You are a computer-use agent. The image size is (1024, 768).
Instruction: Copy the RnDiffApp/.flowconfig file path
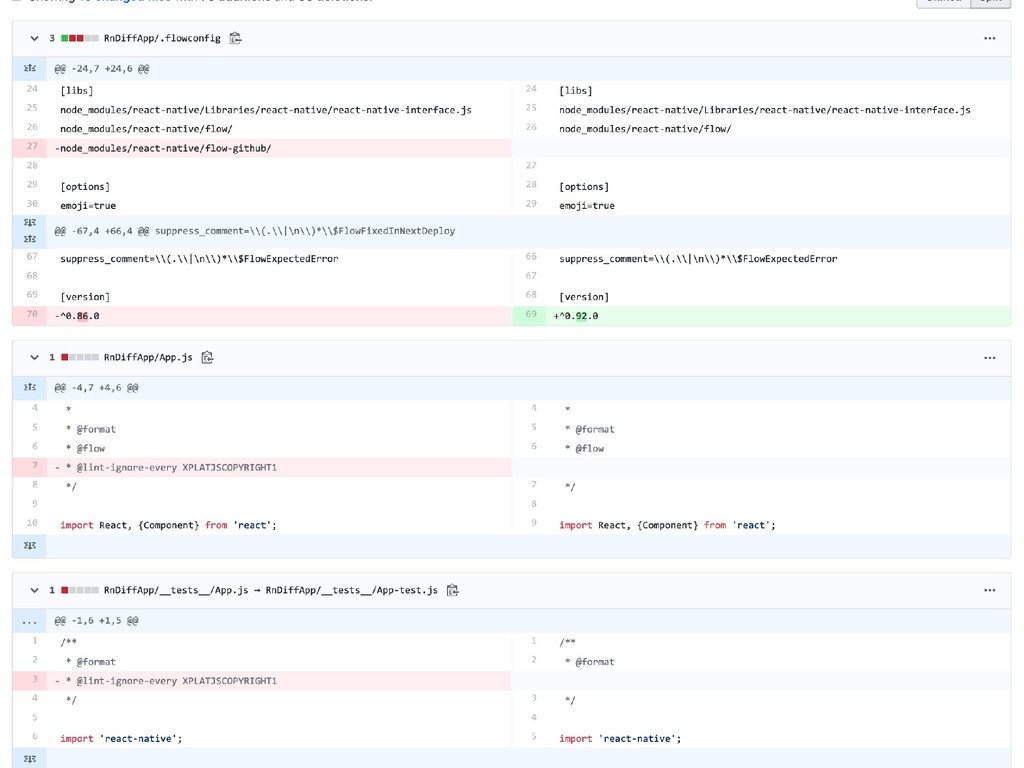pos(236,39)
